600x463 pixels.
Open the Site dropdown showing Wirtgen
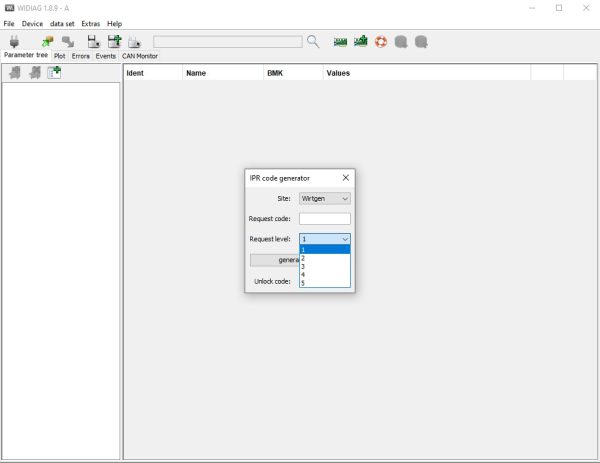[324, 199]
